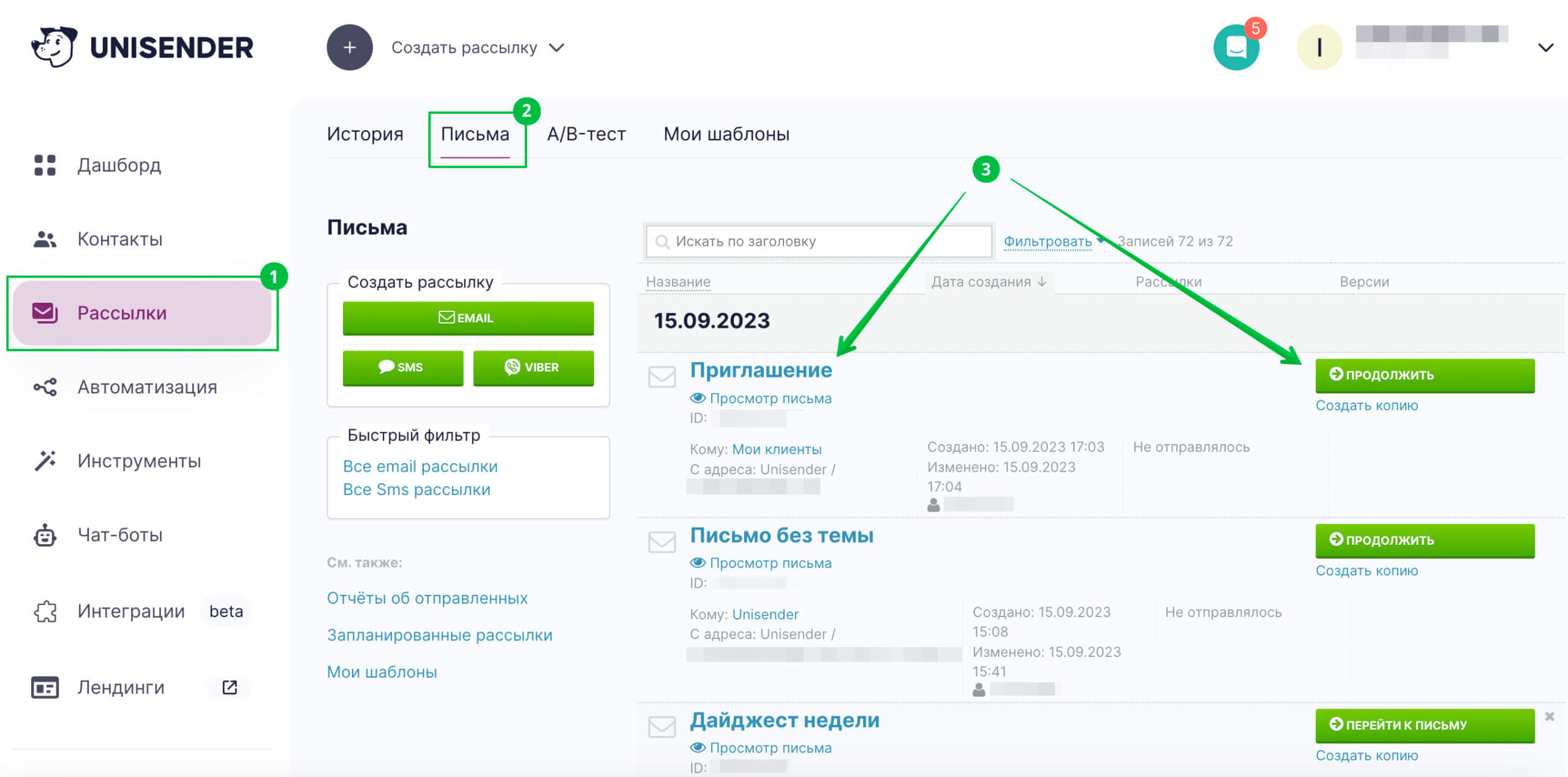The image size is (1568, 777).
Task: Click Перейти к письму for Дайджест недели
Action: [x=1425, y=726]
